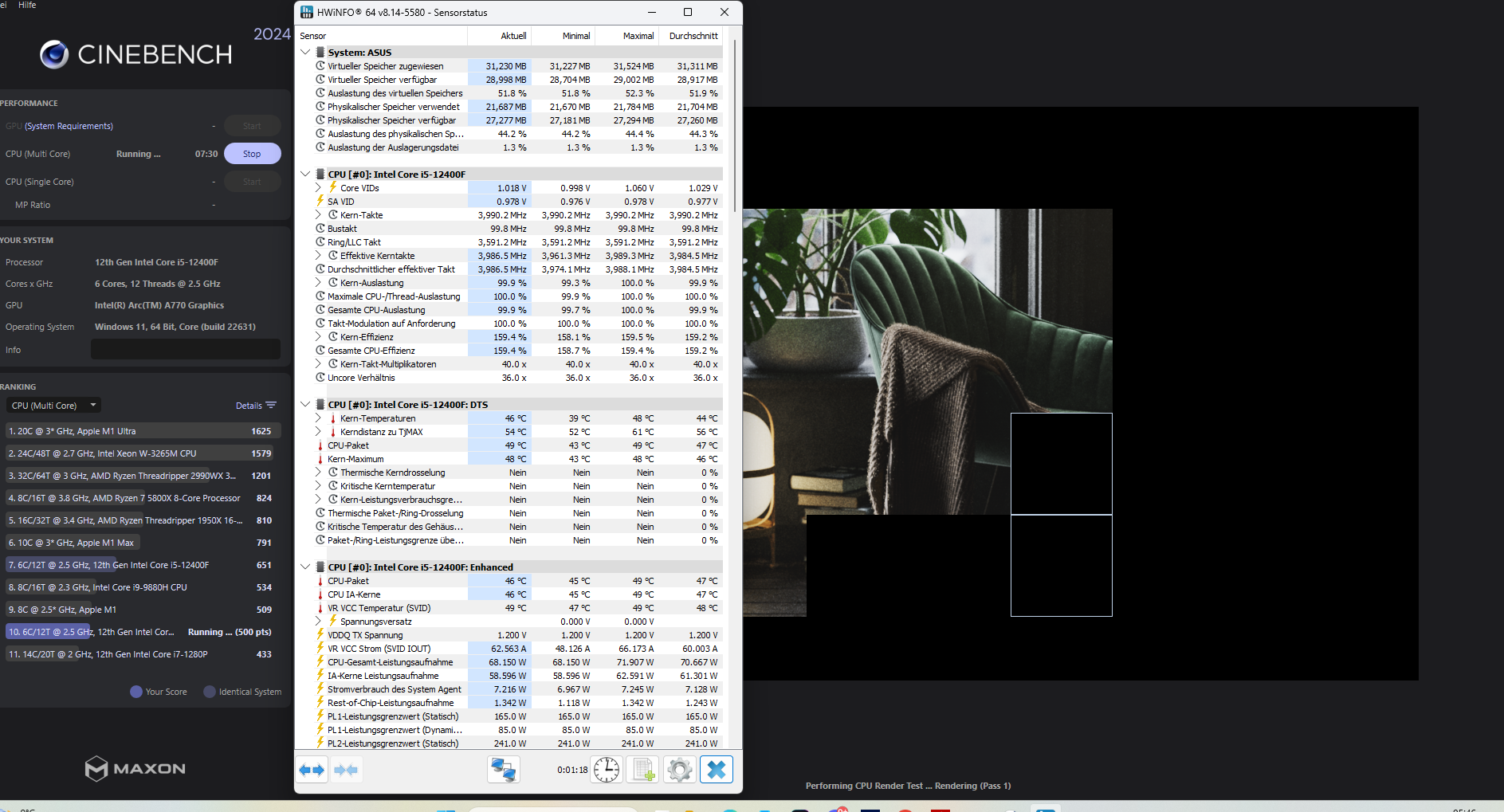Screen dimensions: 1504x812
Task: Click the Windows Start button on taskbar
Action: (x=446, y=810)
